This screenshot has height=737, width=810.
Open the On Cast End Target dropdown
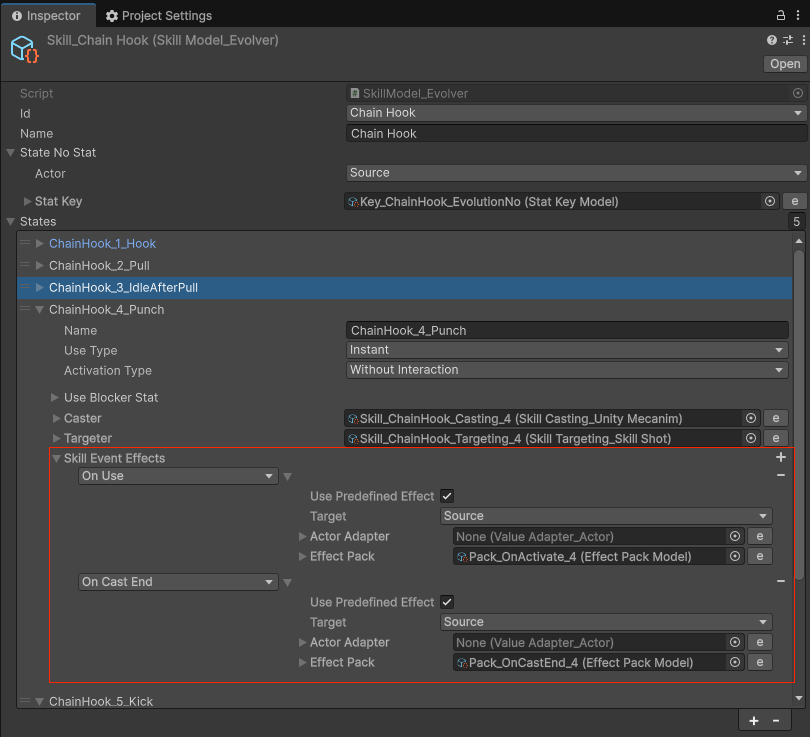pyautogui.click(x=606, y=621)
